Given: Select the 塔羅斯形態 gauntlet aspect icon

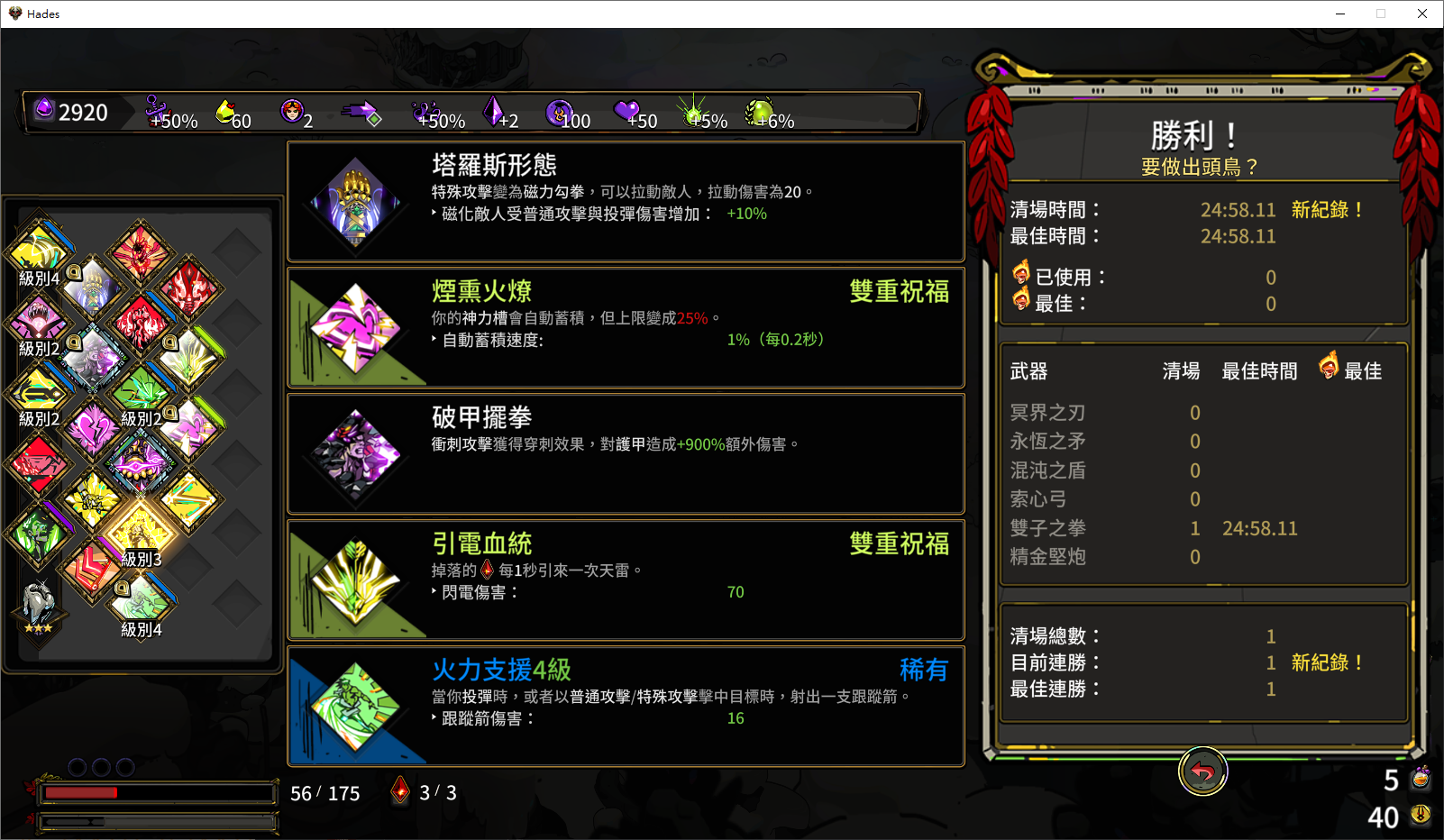Looking at the screenshot, I should point(356,202).
